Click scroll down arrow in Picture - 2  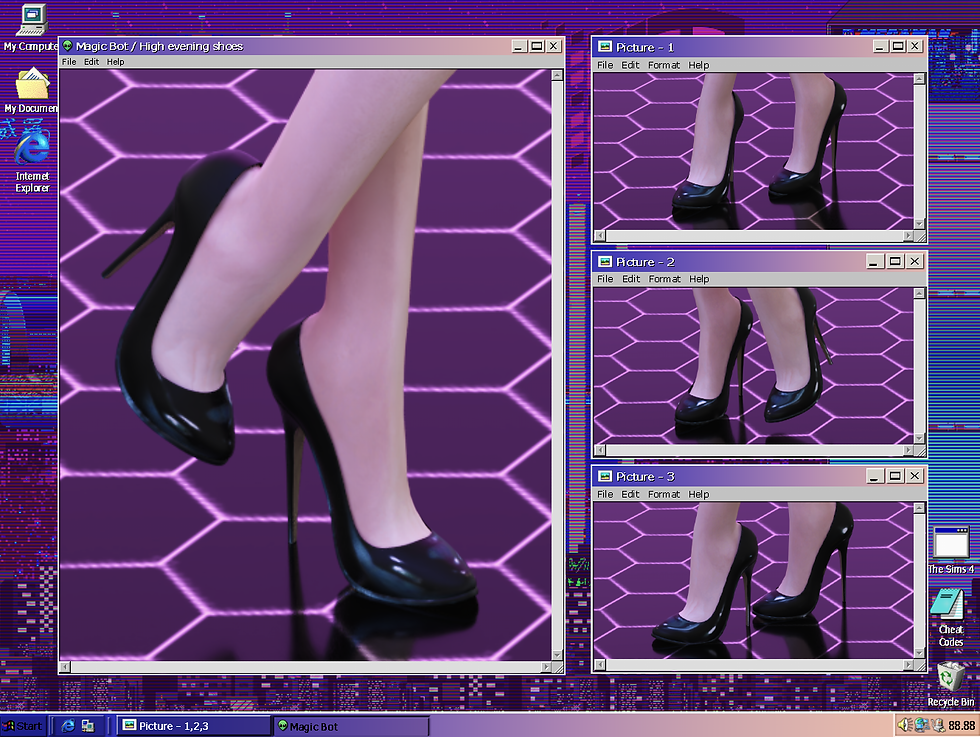(x=919, y=438)
